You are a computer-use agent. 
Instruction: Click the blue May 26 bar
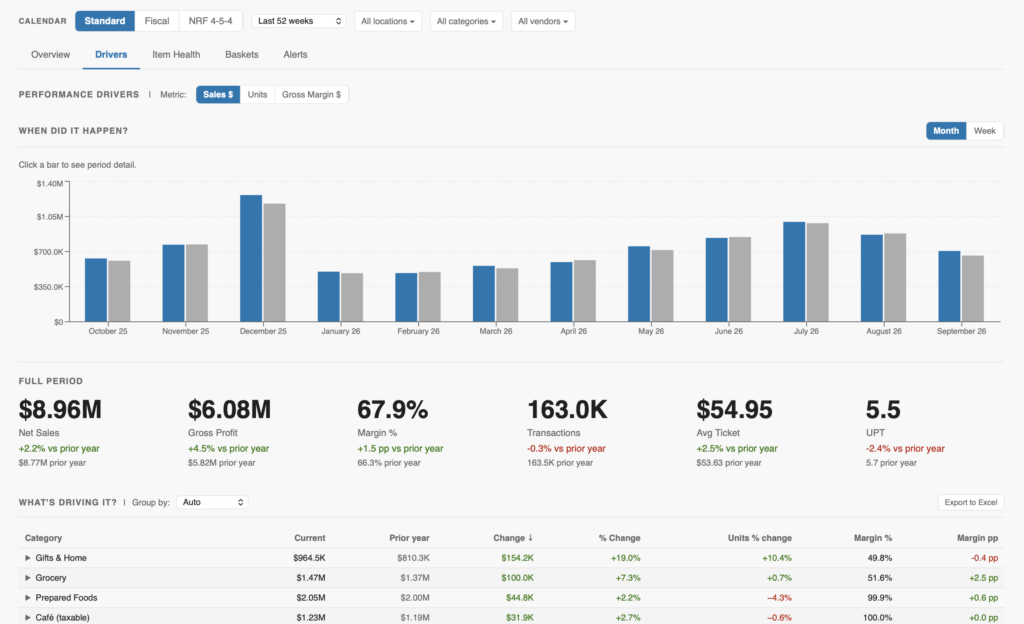coord(639,284)
